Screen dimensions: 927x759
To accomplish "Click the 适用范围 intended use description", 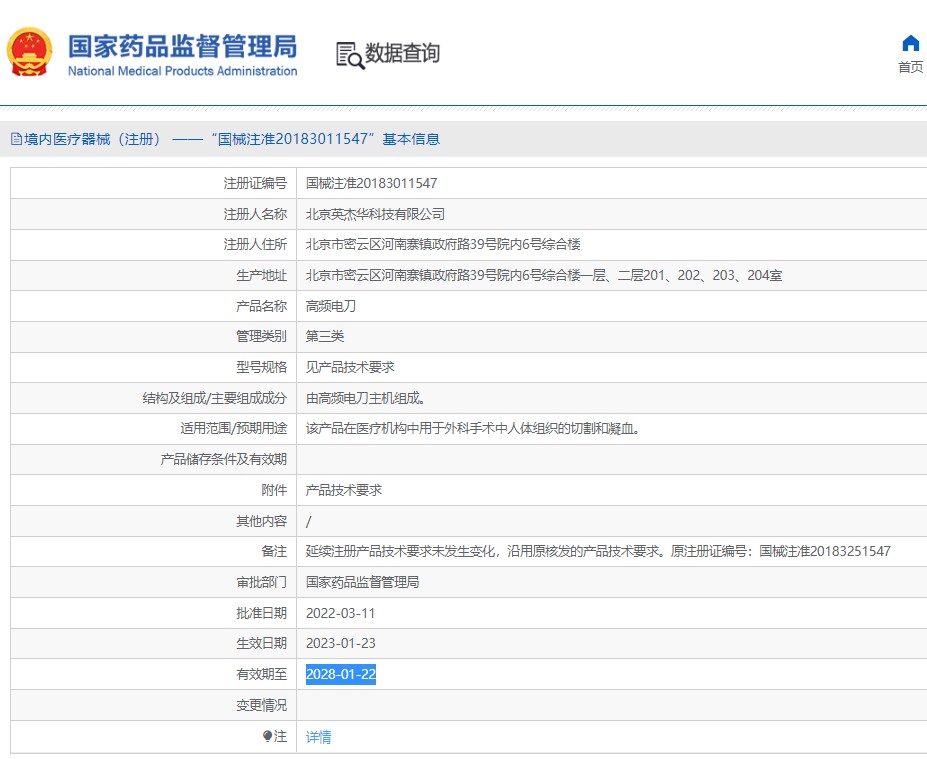I will 472,429.
